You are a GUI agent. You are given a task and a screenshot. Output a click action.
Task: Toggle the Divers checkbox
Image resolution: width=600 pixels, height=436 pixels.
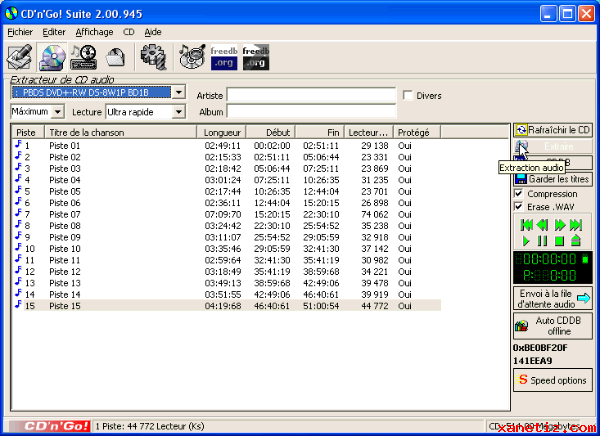(408, 95)
